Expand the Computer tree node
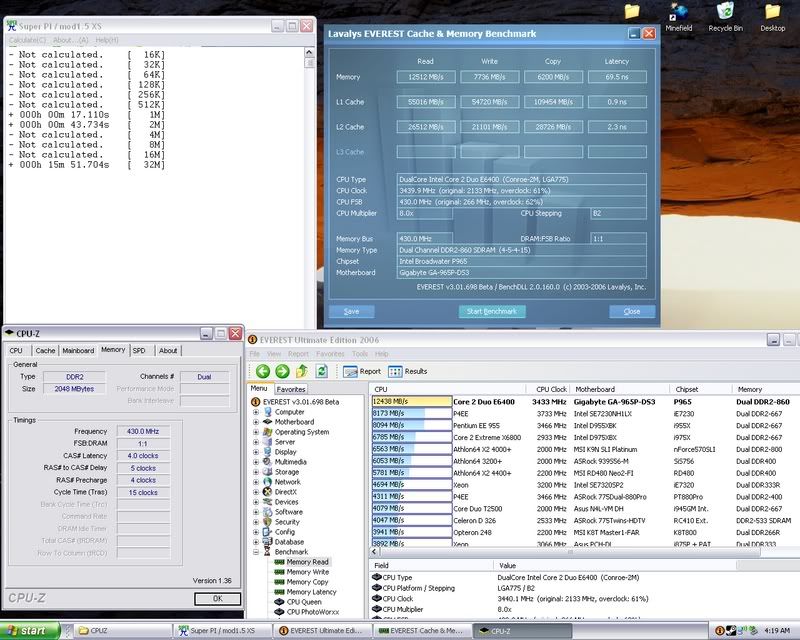The height and width of the screenshot is (640, 800). point(256,412)
